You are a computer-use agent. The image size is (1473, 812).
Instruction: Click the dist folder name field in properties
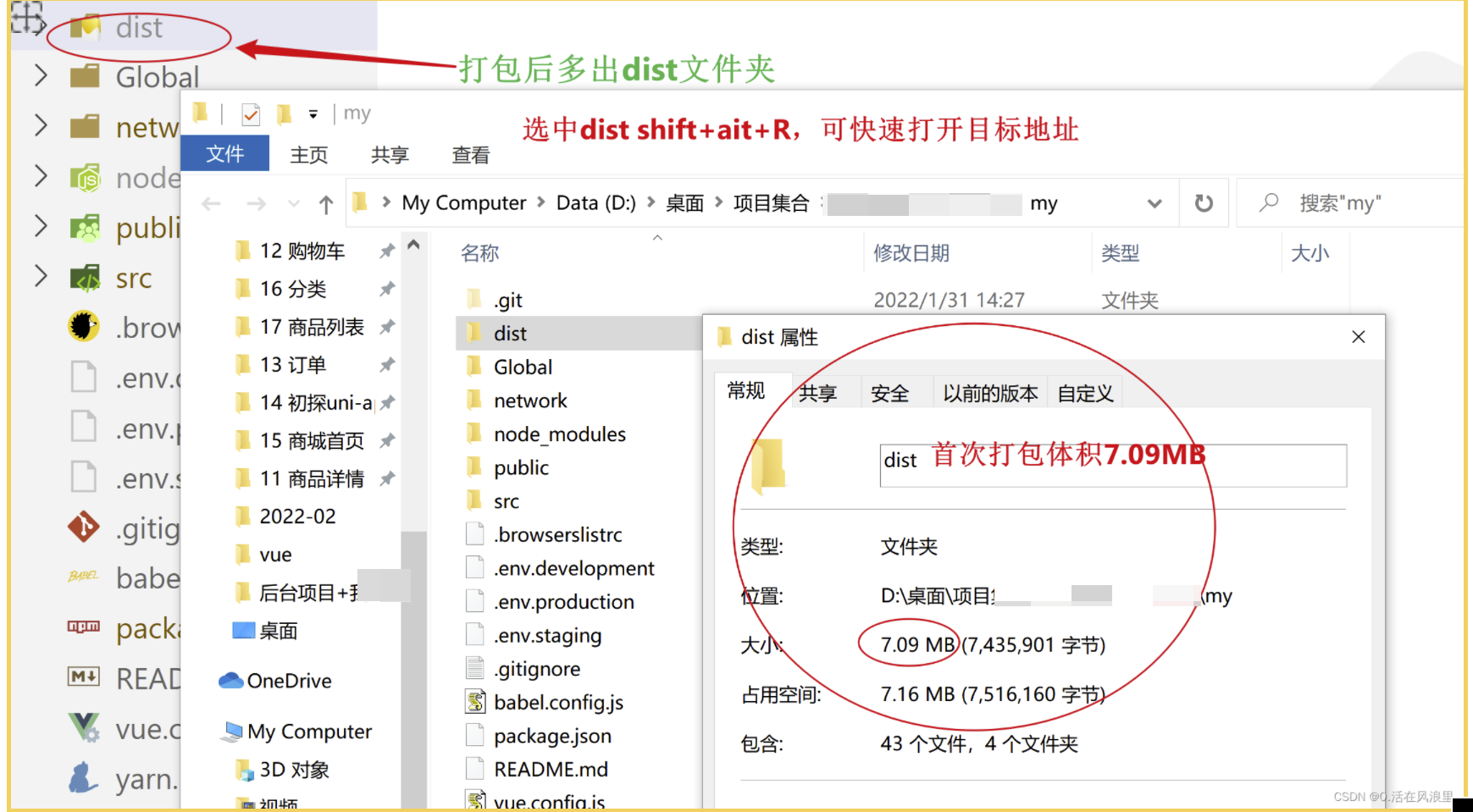click(1113, 466)
